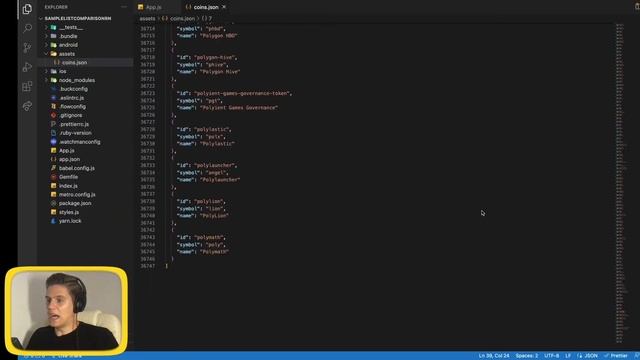
Task: Open the .ruby-version file
Action: (x=75, y=133)
